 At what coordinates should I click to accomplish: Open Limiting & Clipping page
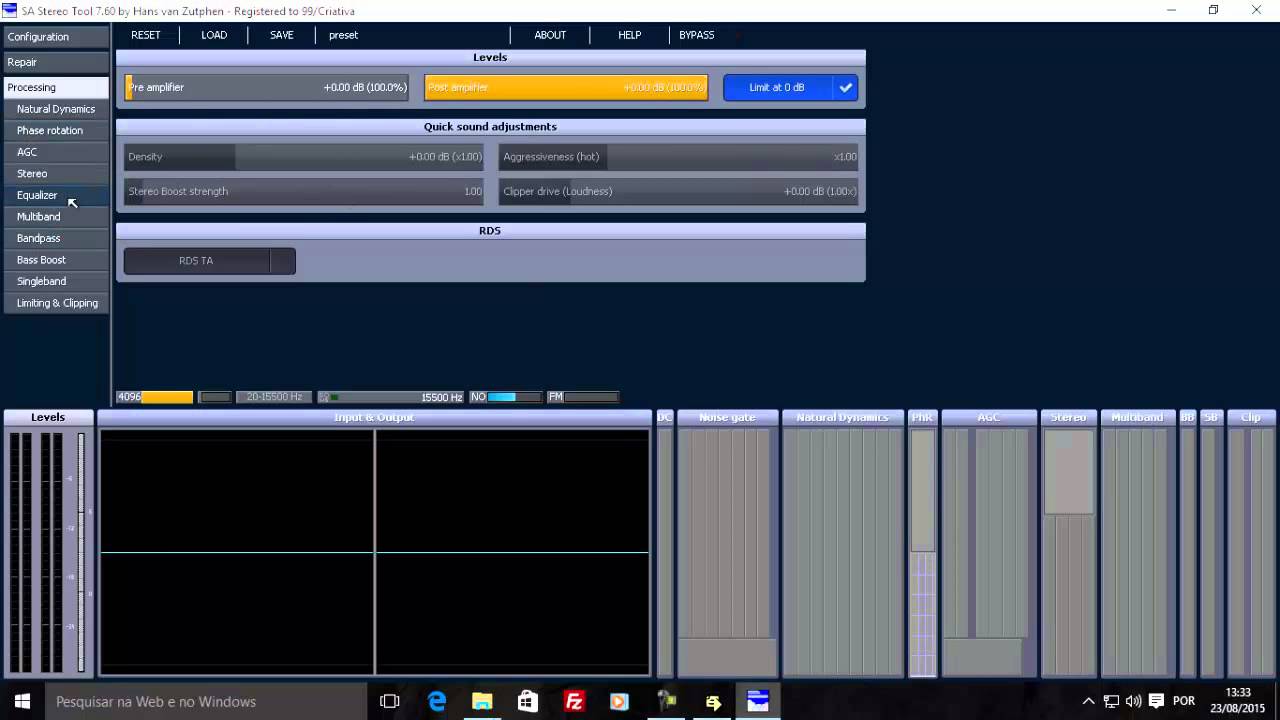click(56, 303)
